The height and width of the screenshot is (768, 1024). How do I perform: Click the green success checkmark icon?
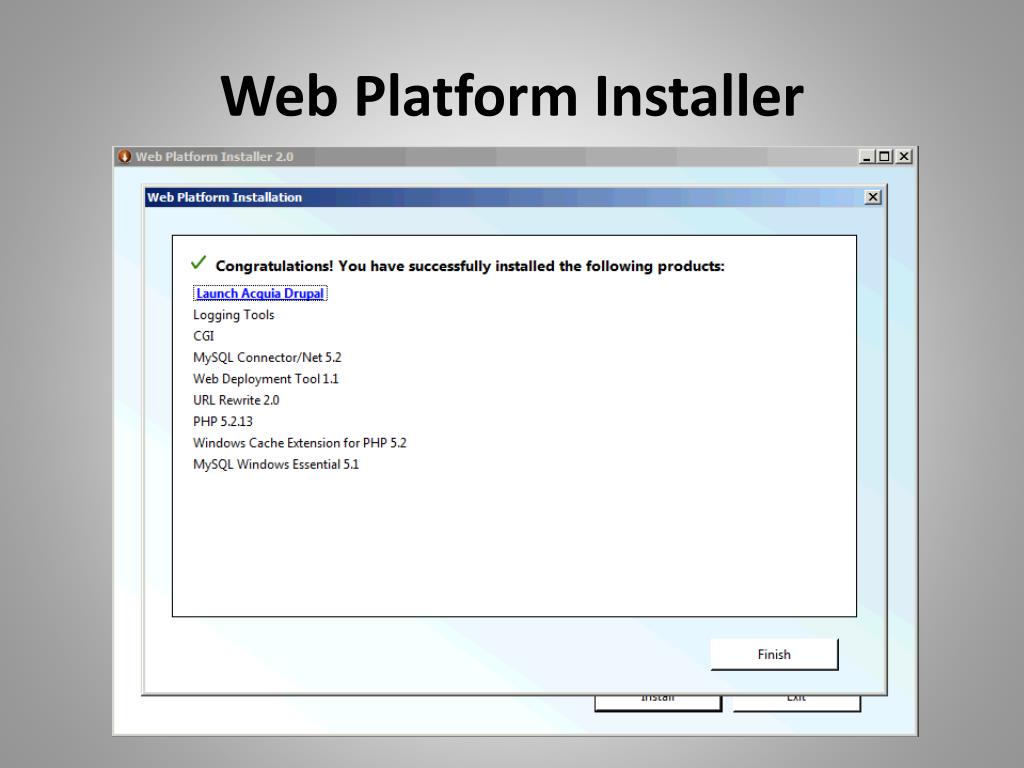(x=199, y=263)
